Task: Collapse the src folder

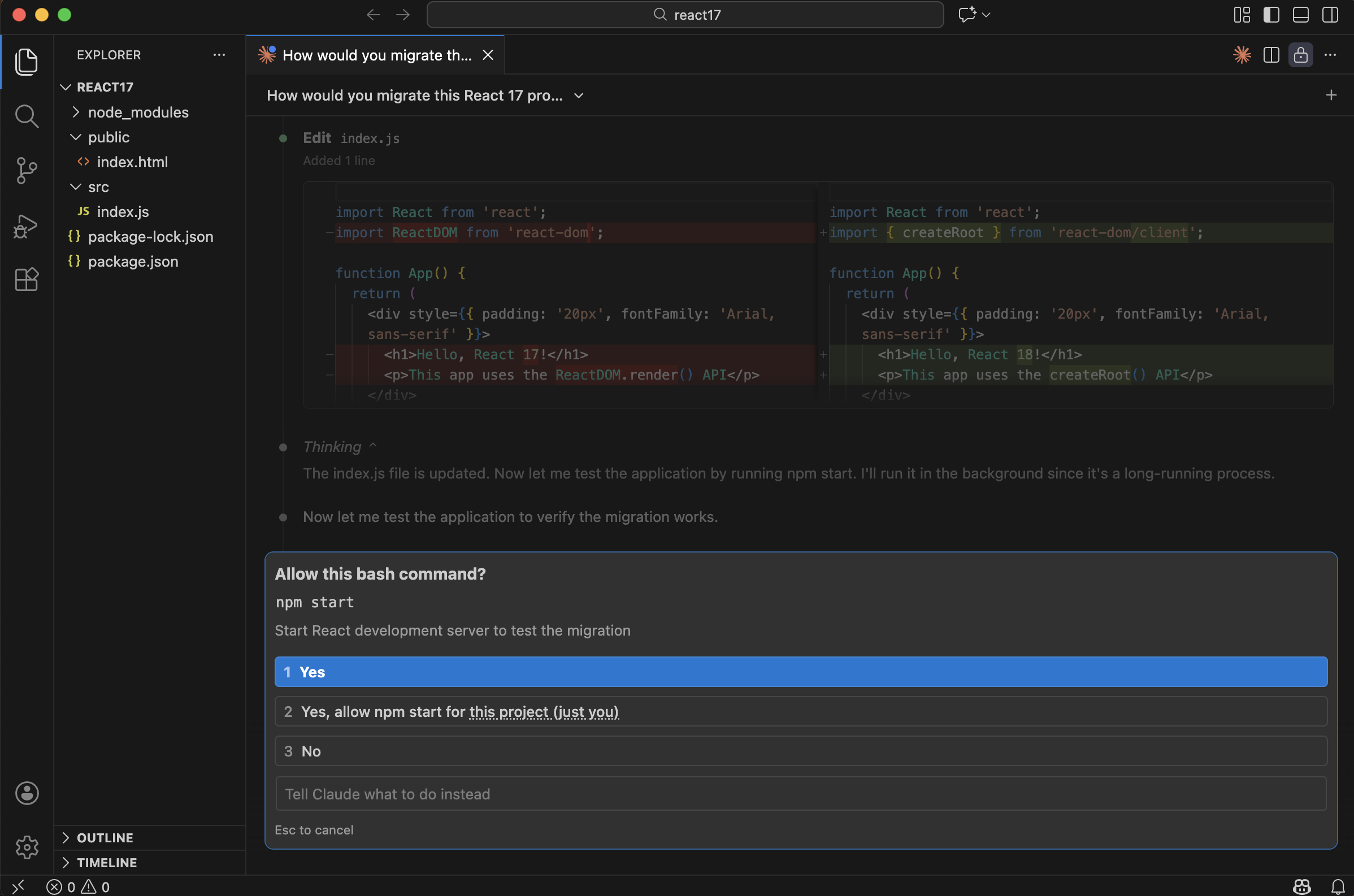Action: click(76, 187)
